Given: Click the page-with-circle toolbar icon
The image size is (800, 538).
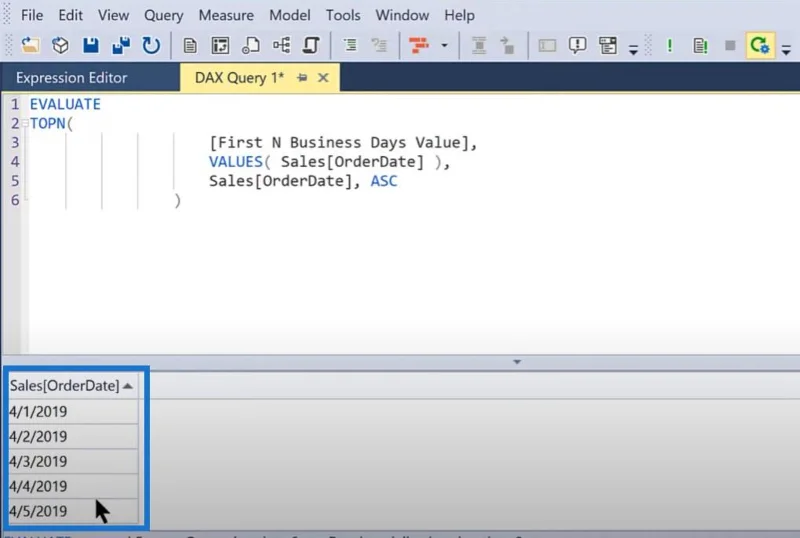Looking at the screenshot, I should [x=251, y=46].
